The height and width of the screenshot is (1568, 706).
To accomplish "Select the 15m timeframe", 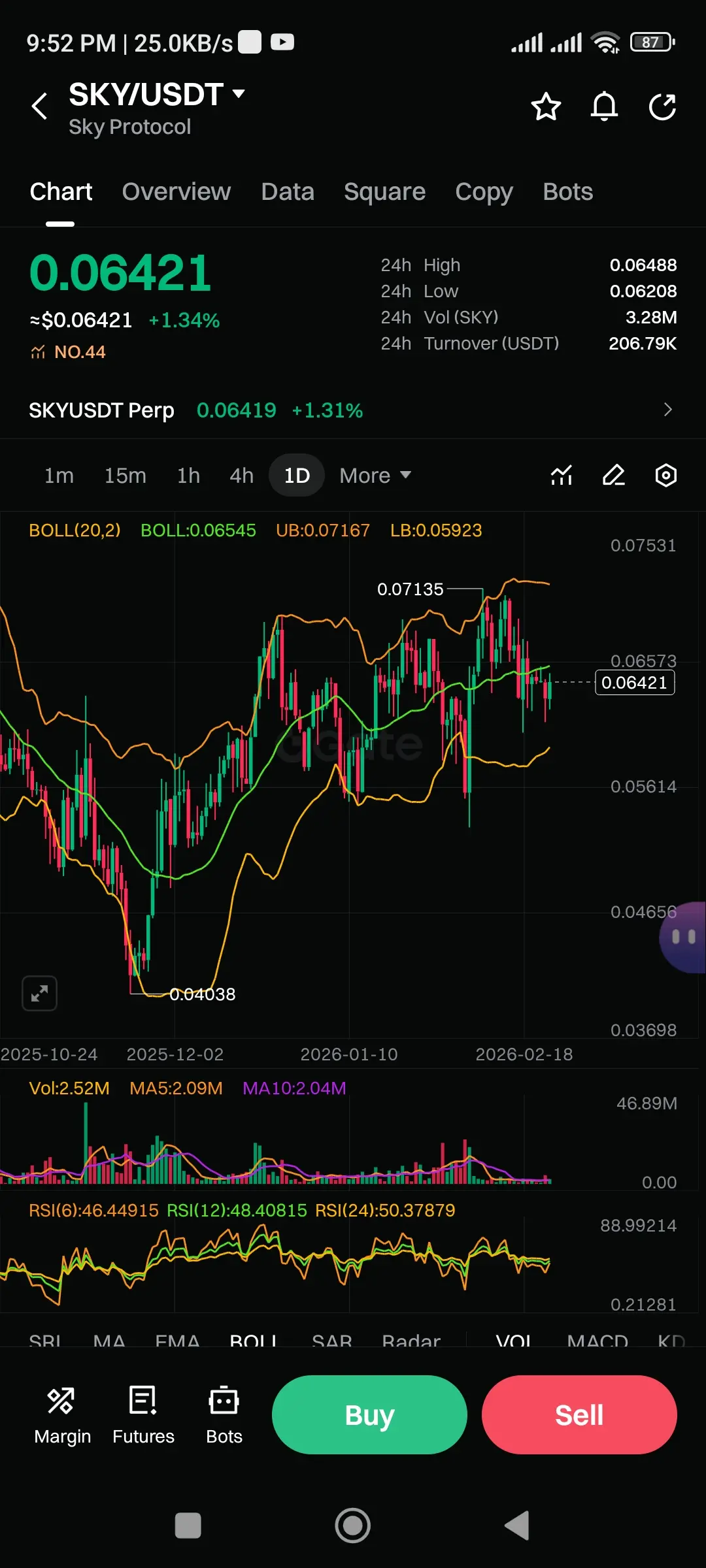I will [126, 476].
